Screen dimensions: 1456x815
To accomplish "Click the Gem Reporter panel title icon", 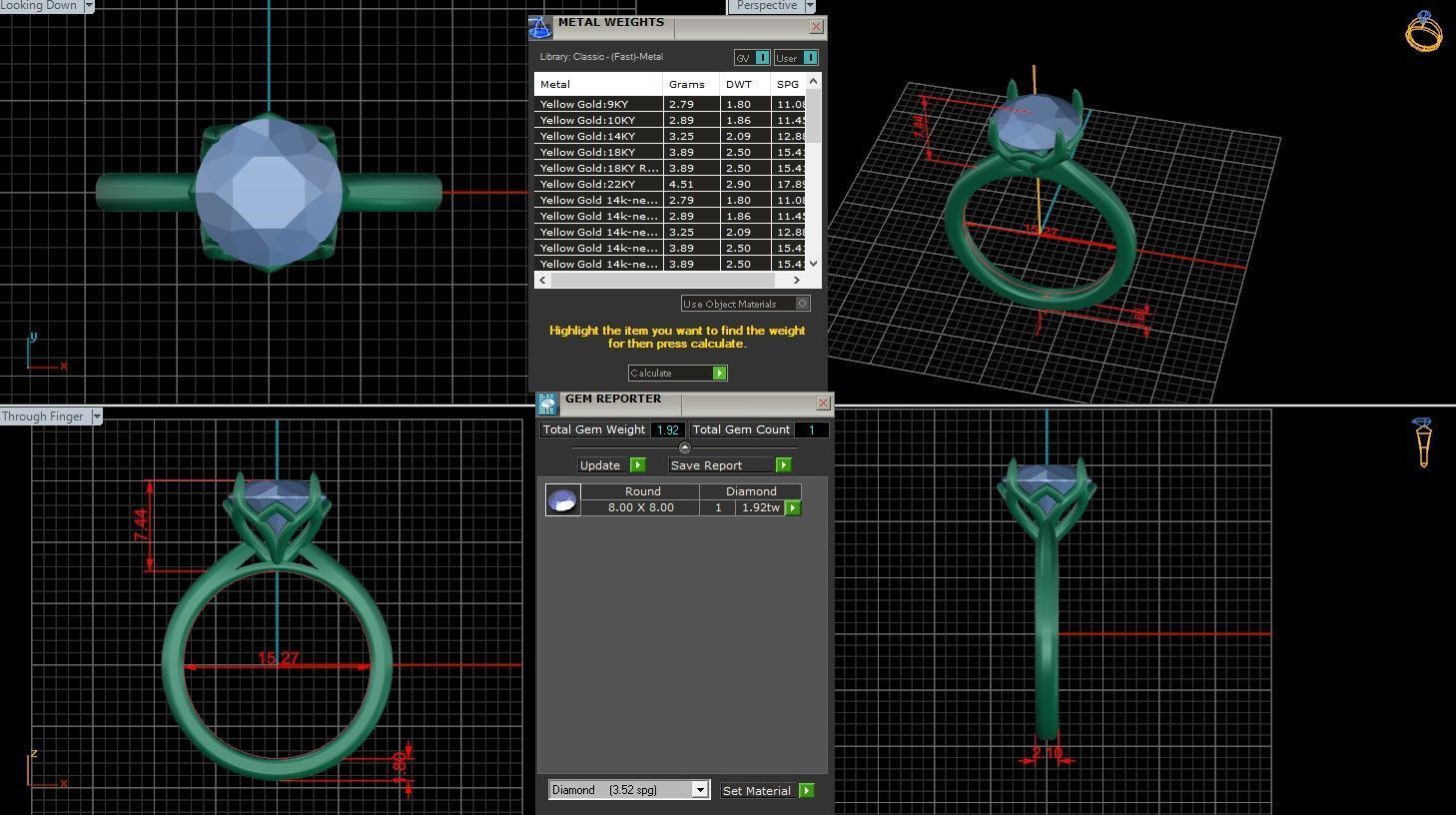I will point(546,404).
